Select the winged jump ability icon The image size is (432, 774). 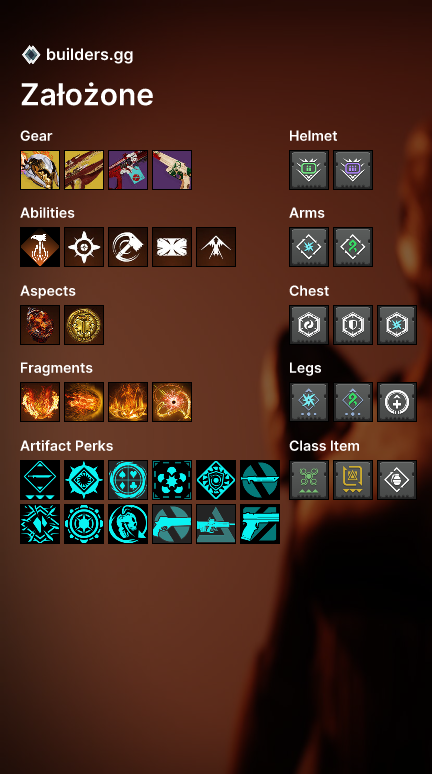216,247
